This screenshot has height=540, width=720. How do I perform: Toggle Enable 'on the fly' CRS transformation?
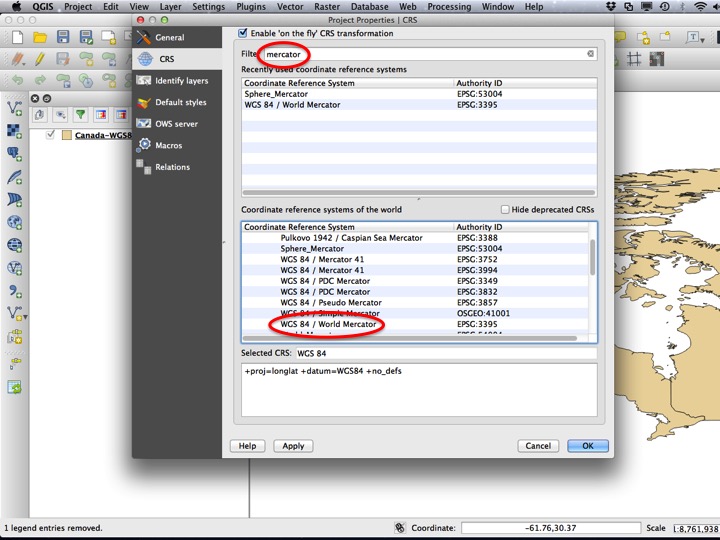tap(243, 33)
